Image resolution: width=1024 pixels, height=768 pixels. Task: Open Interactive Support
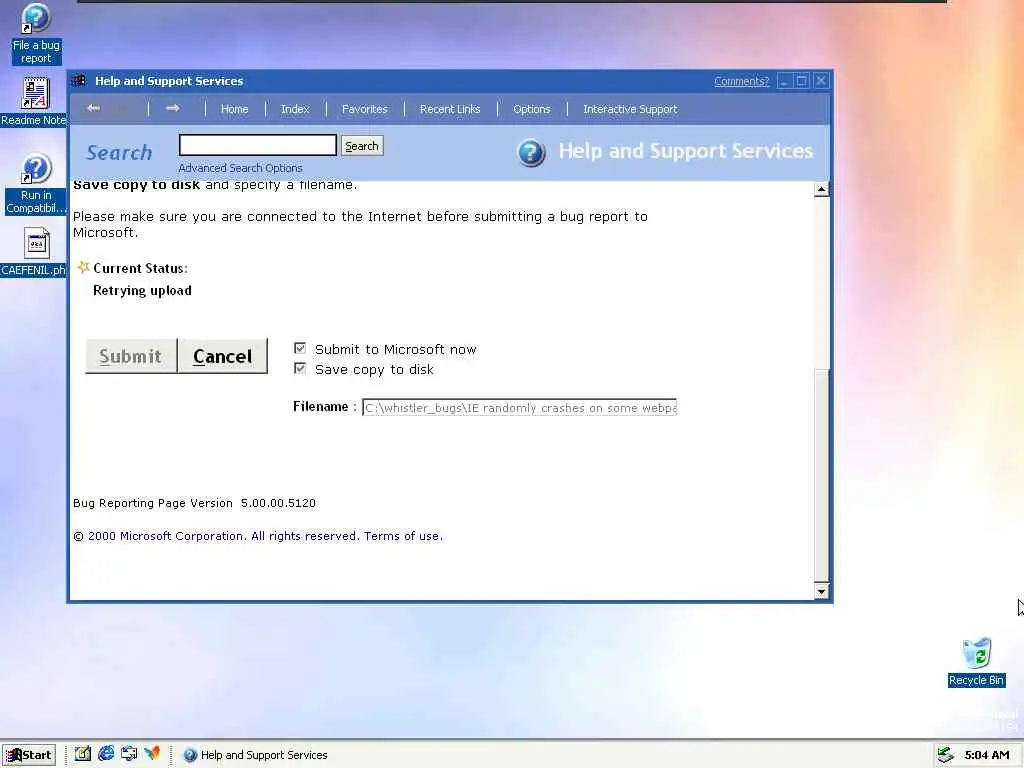630,109
